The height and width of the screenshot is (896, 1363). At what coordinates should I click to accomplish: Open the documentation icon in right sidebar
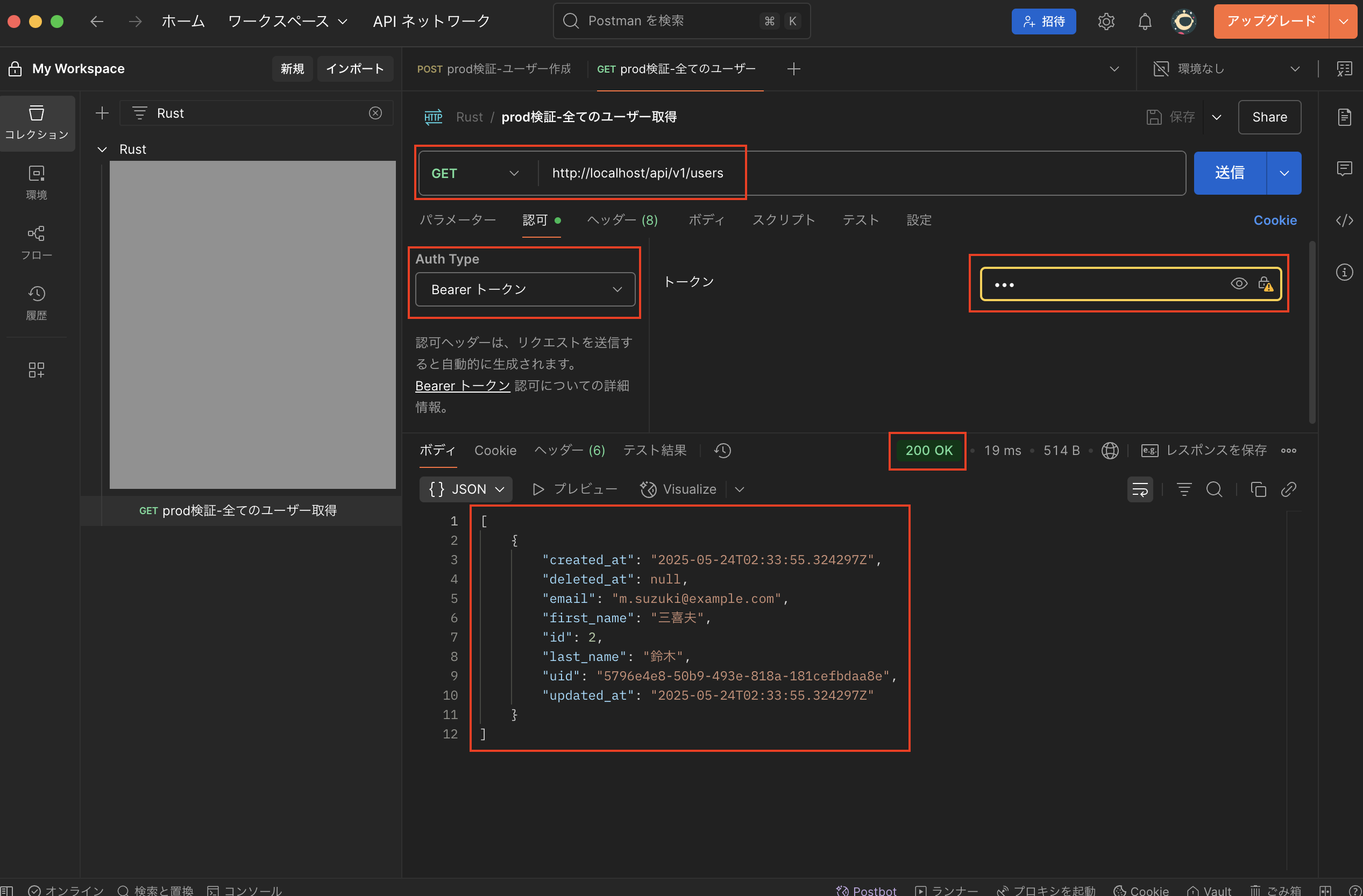pyautogui.click(x=1344, y=117)
